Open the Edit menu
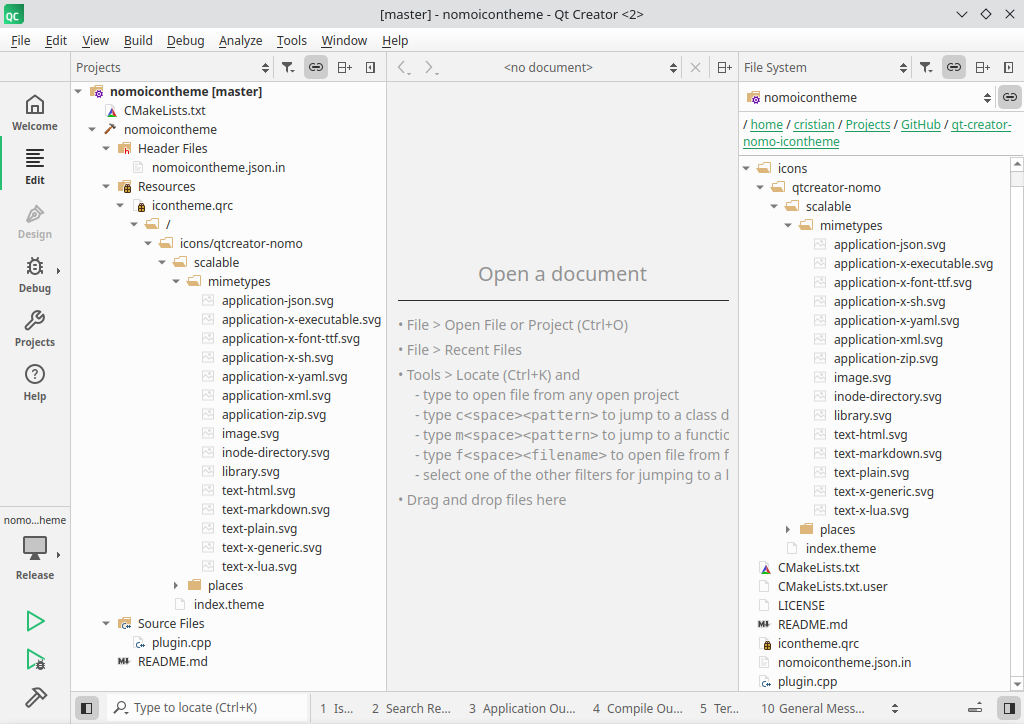This screenshot has height=724, width=1024. [x=56, y=40]
